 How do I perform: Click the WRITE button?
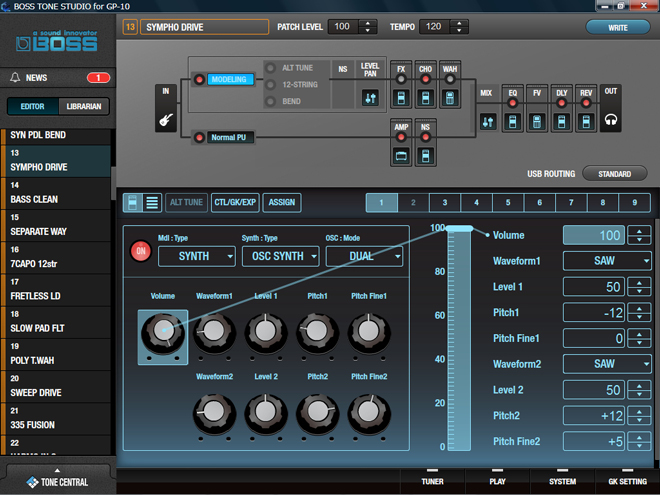618,27
